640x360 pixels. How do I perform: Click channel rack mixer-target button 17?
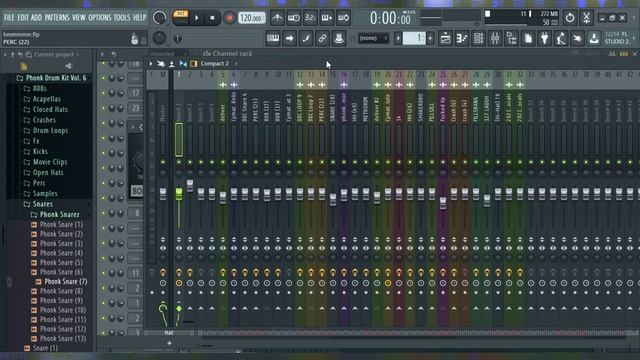point(136,93)
